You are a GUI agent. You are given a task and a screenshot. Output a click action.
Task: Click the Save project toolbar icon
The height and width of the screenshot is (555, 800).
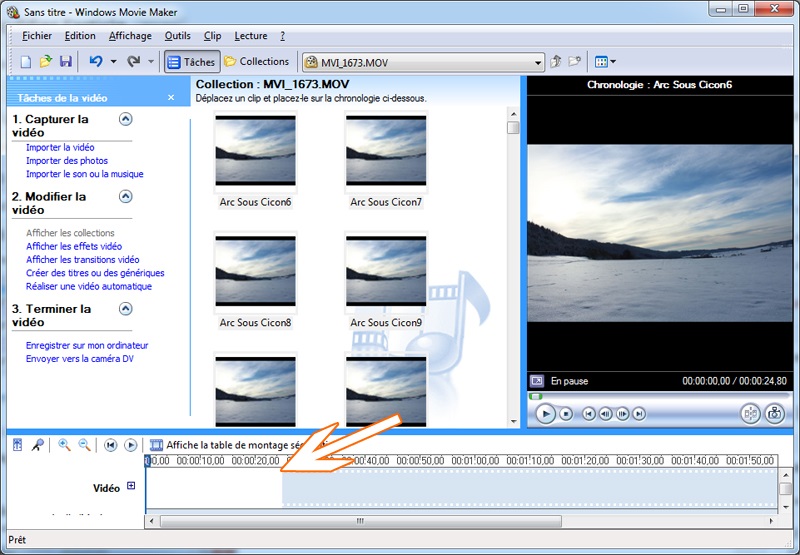[66, 62]
